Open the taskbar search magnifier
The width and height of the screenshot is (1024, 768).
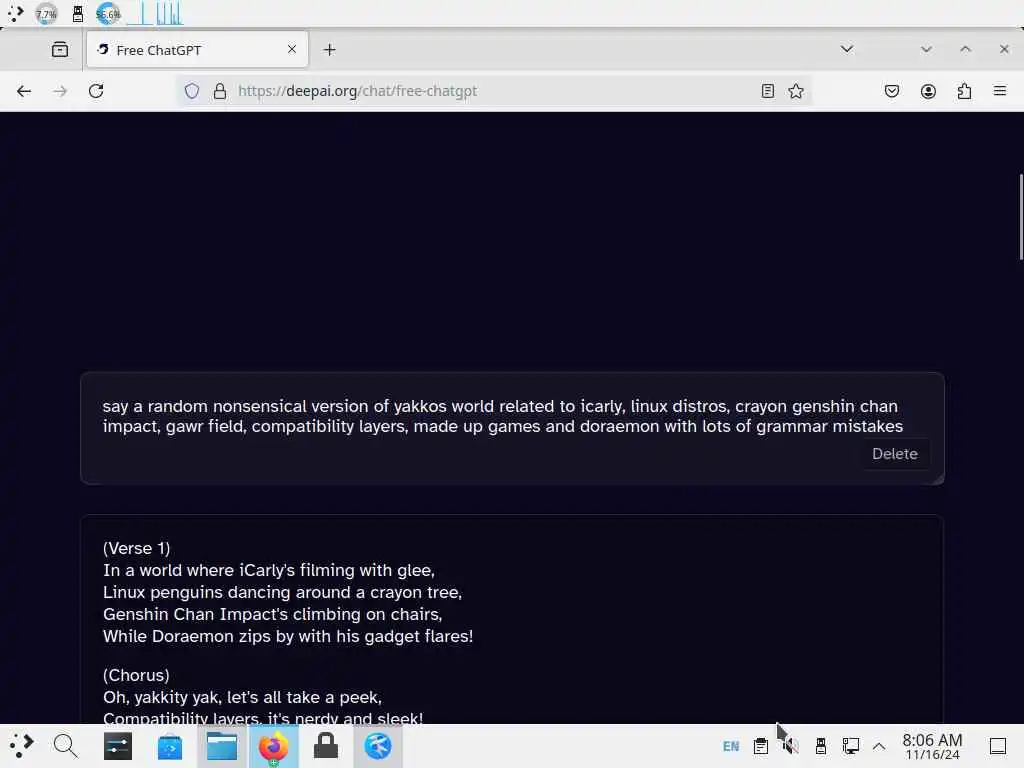(65, 746)
